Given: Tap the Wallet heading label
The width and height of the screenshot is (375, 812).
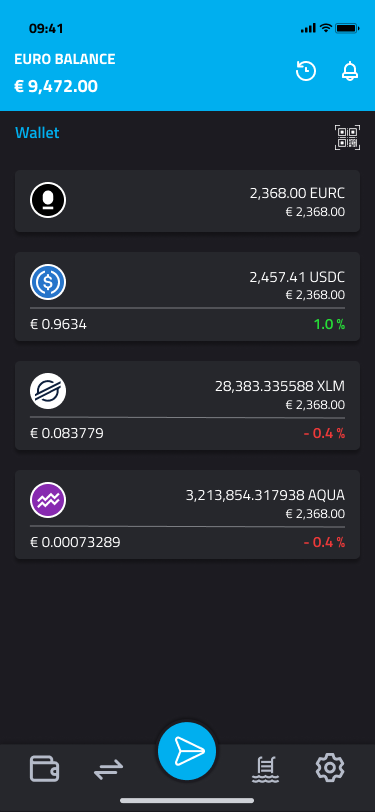Looking at the screenshot, I should pyautogui.click(x=37, y=133).
